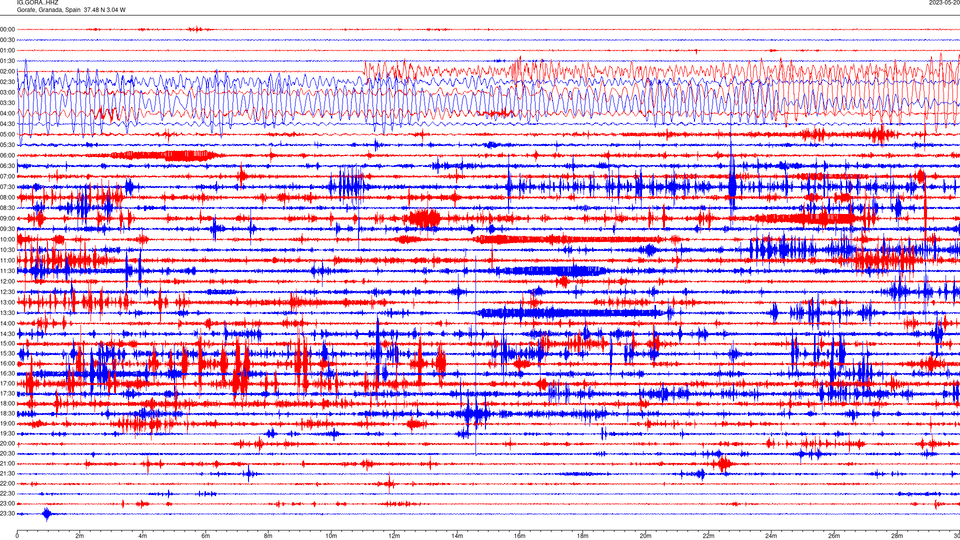Image resolution: width=960 pixels, height=540 pixels.
Task: Click the 8m tick on minute axis
Action: pos(268,536)
